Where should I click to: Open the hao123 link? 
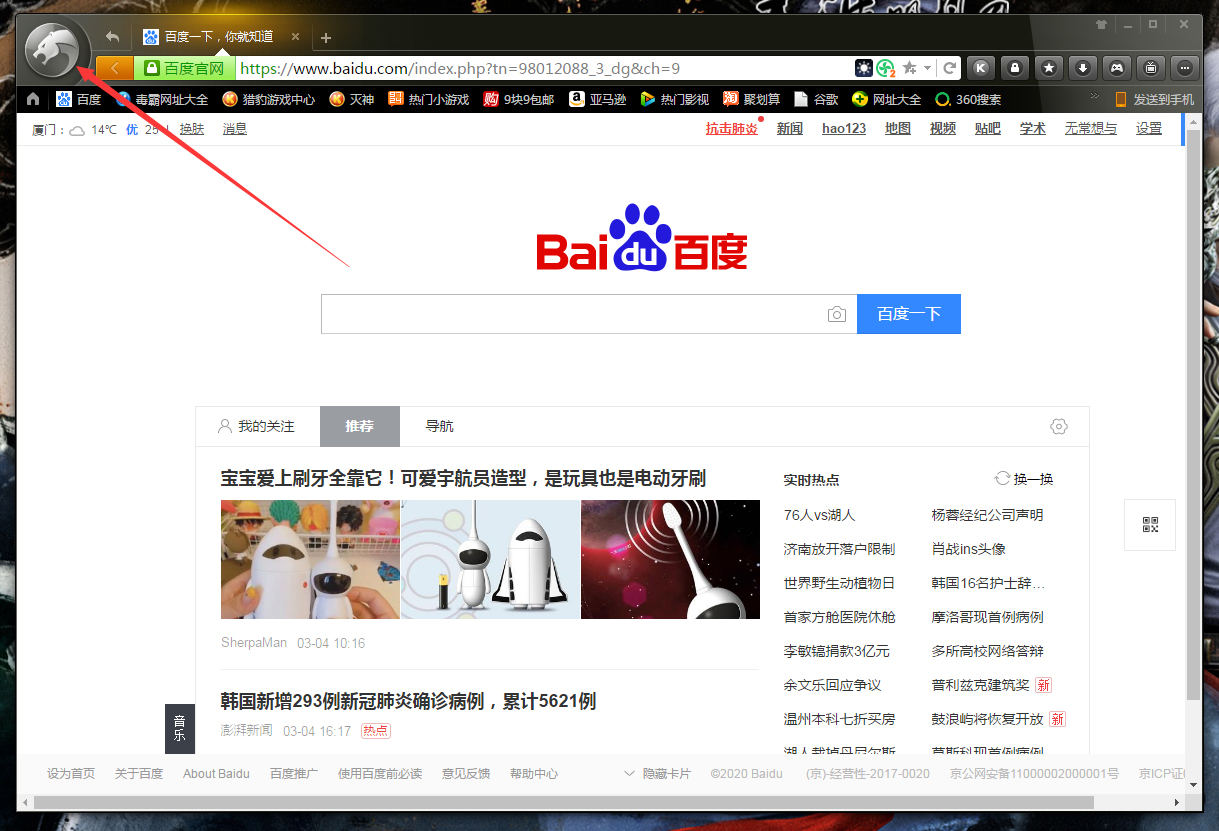click(x=843, y=128)
